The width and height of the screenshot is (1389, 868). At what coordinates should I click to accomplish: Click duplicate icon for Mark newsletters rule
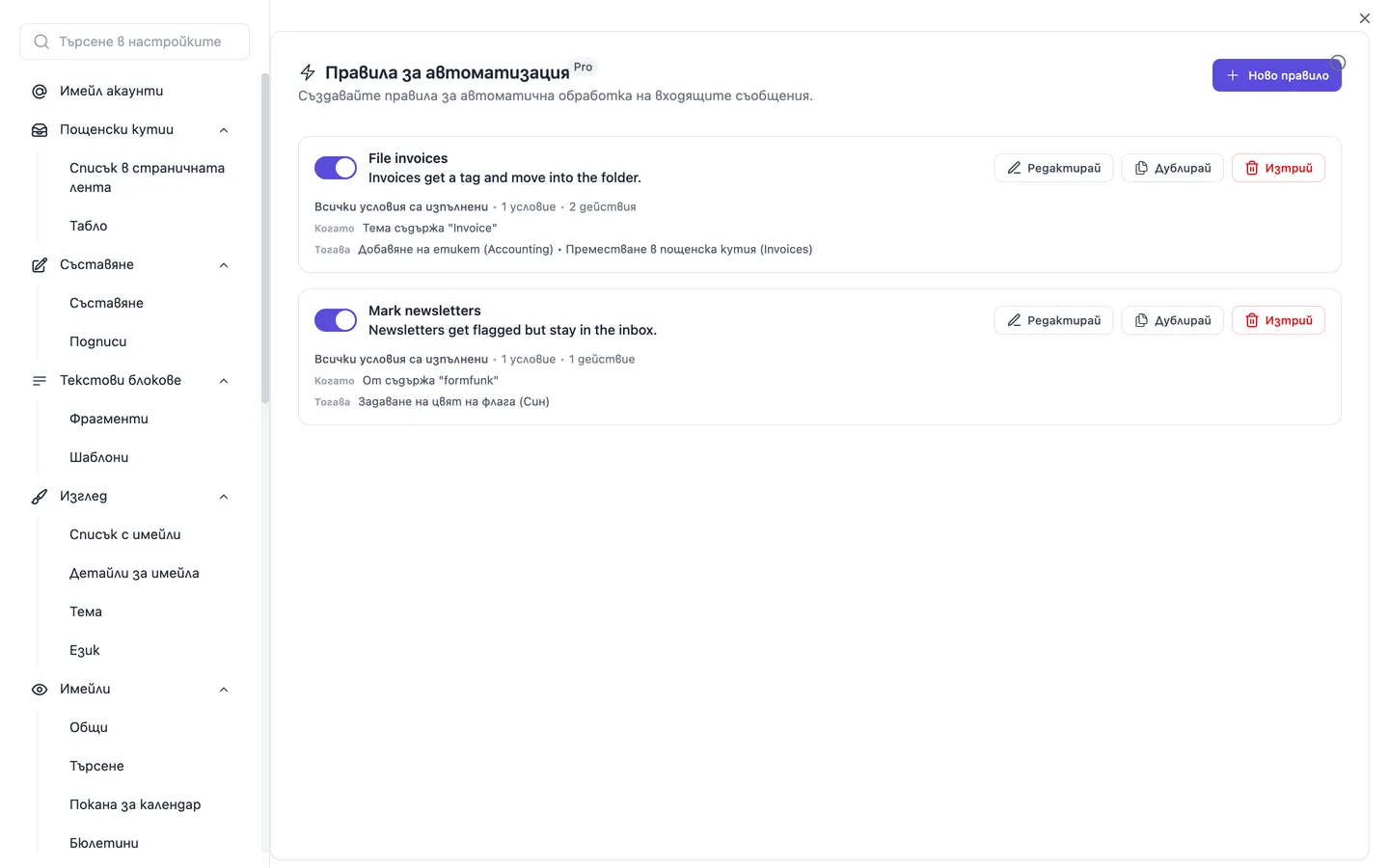(1141, 320)
